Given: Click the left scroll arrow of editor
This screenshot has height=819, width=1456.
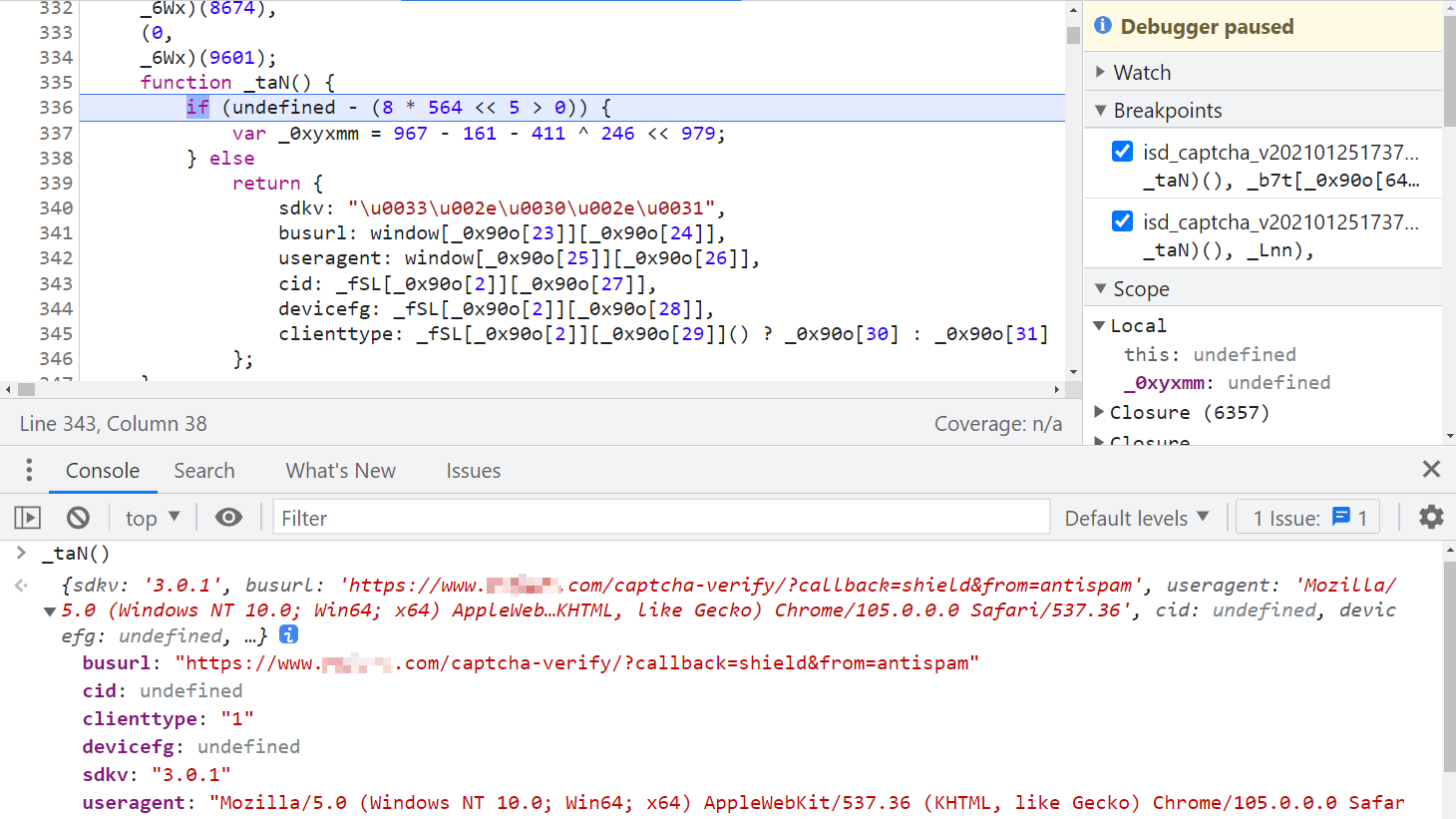Looking at the screenshot, I should pos(8,389).
